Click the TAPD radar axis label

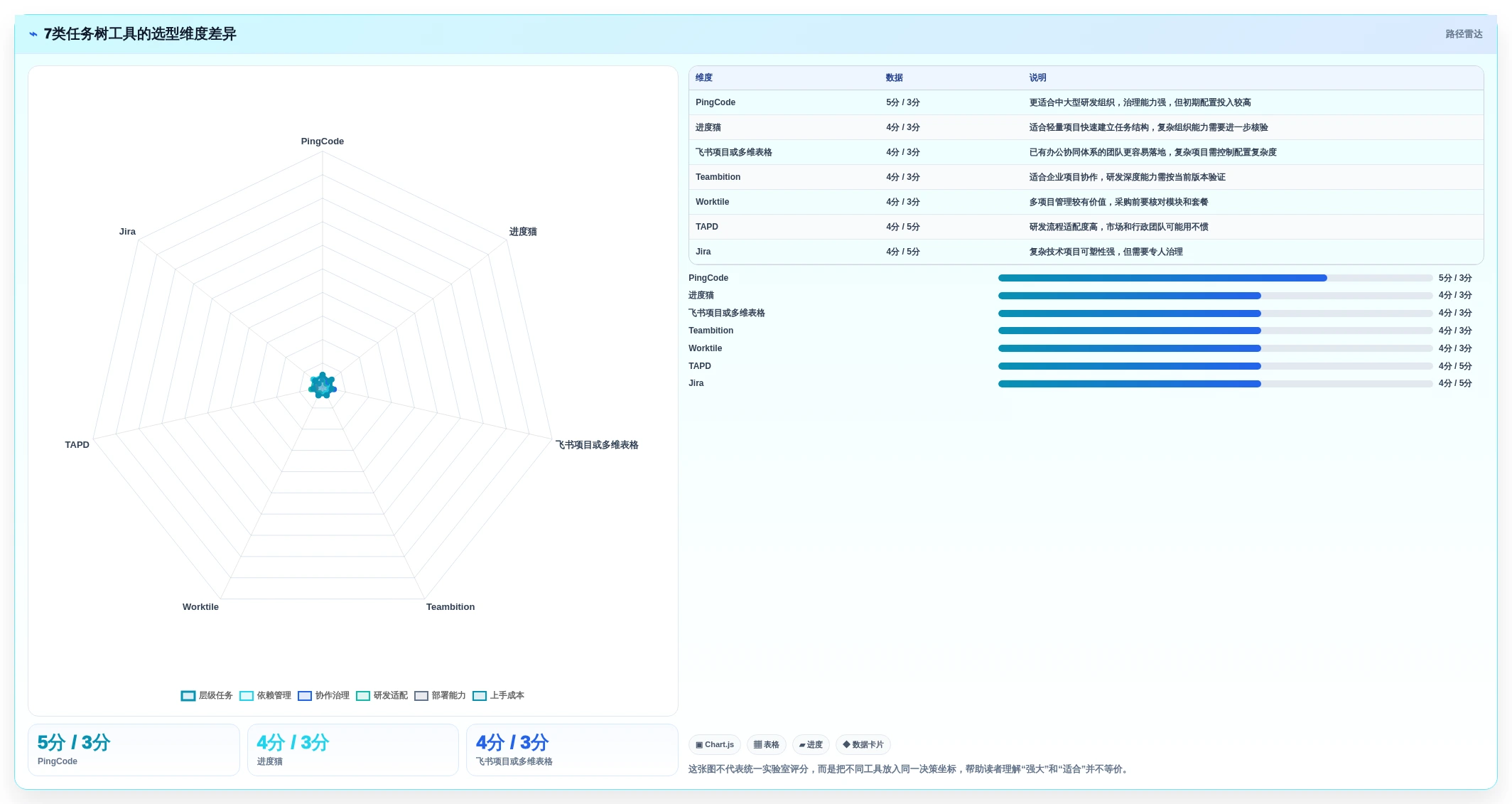point(77,445)
